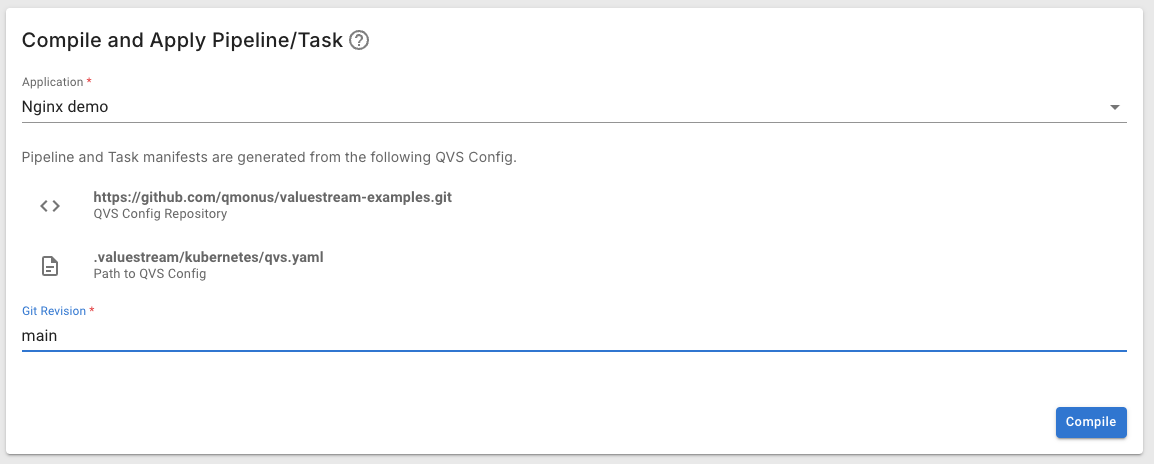Click the gray underline below Nginx demo

click(x=574, y=122)
